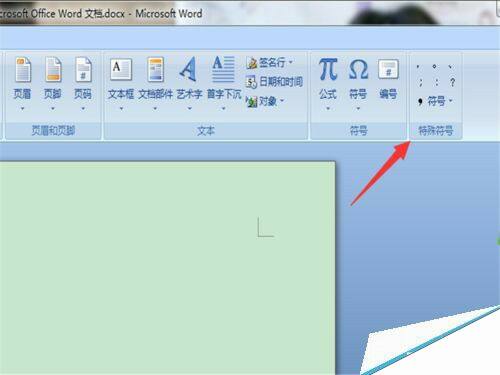Click the 对象 object icon
The image size is (500, 375).
point(251,101)
